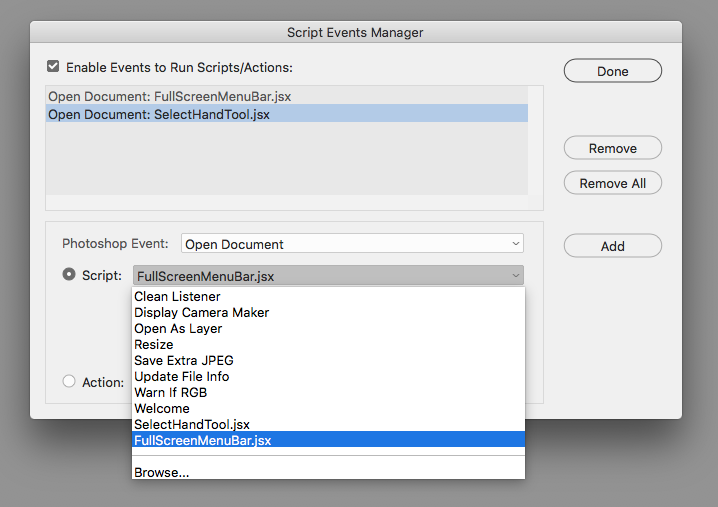Uncheck Enable Events to Run Scripts/Actions checkbox

point(53,68)
